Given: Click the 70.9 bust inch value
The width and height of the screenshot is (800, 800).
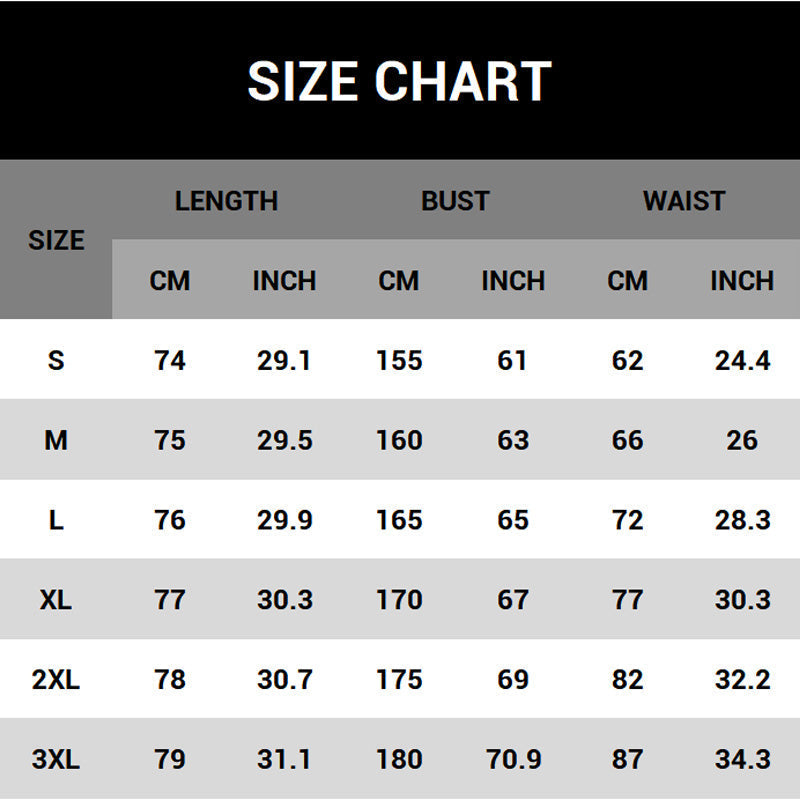Looking at the screenshot, I should click(513, 760).
